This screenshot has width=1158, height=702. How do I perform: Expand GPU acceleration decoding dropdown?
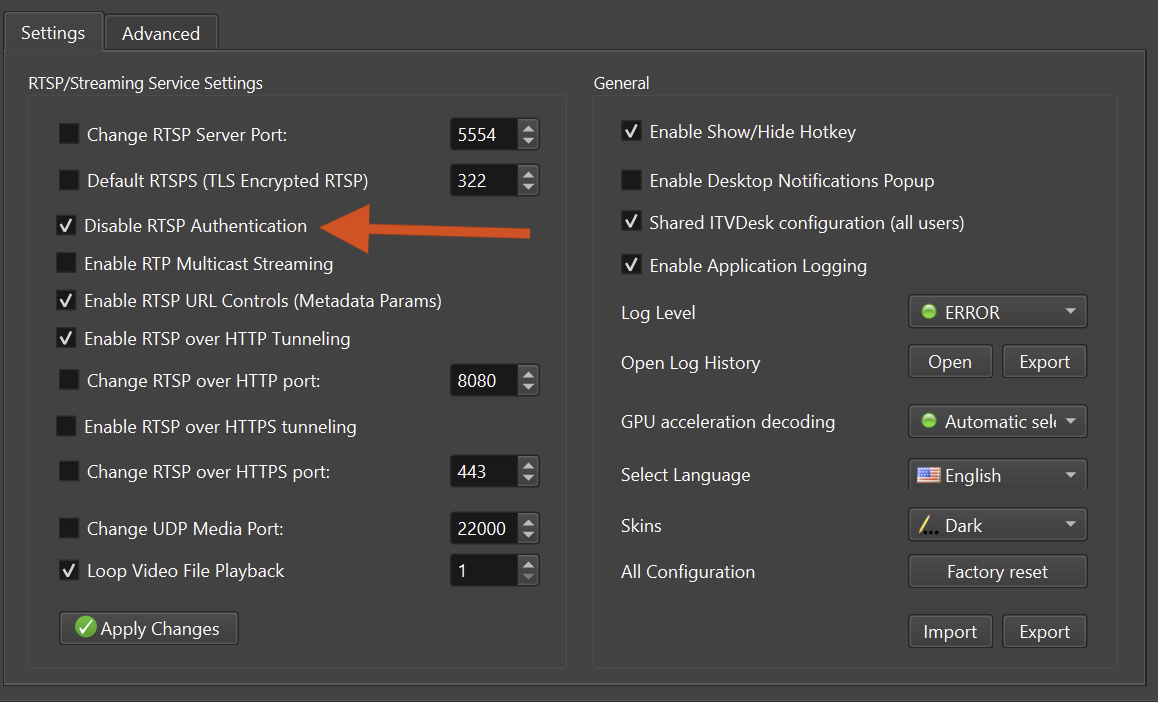(x=997, y=422)
